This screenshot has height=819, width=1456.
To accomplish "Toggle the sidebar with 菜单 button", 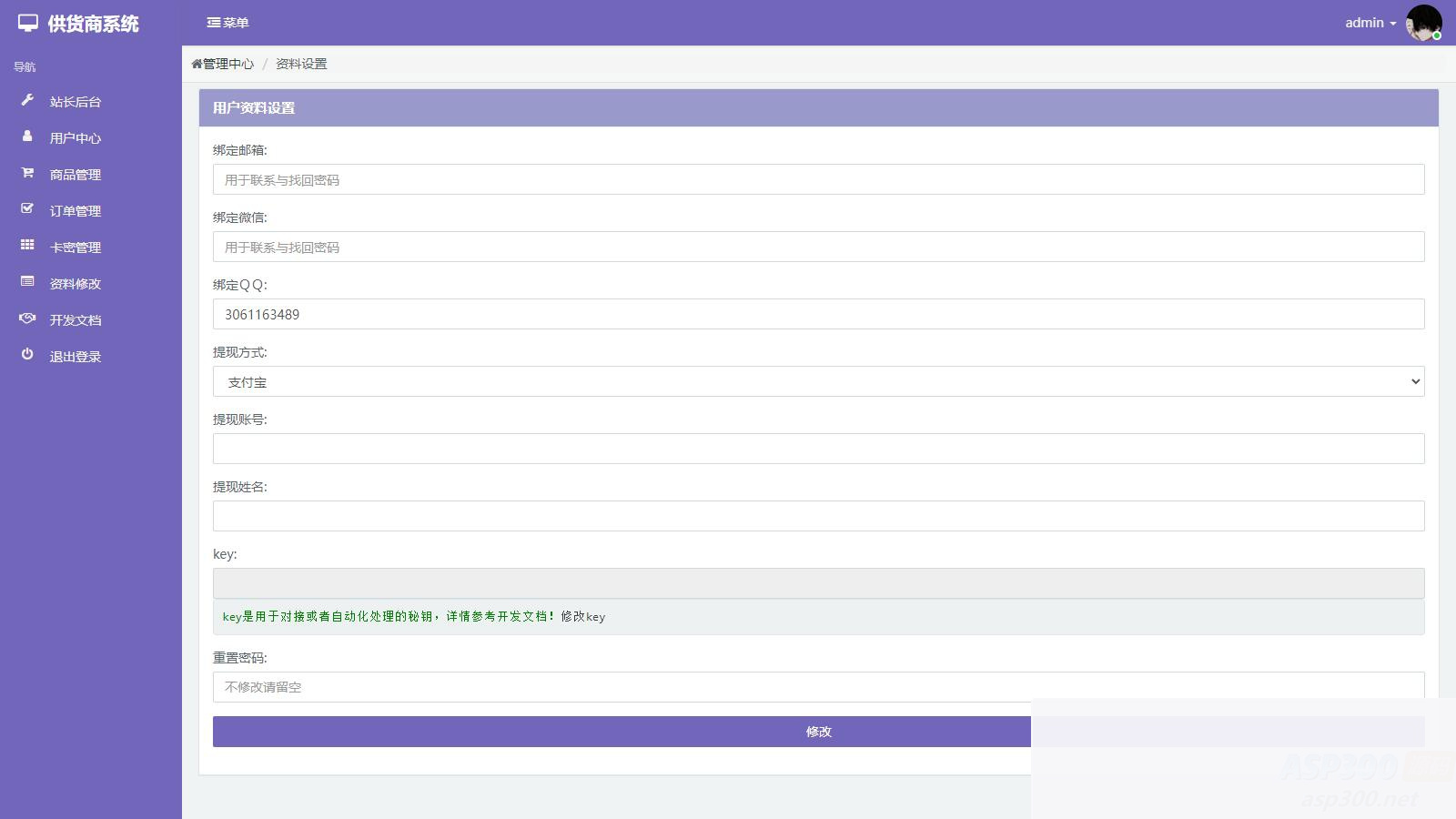I will tap(227, 23).
